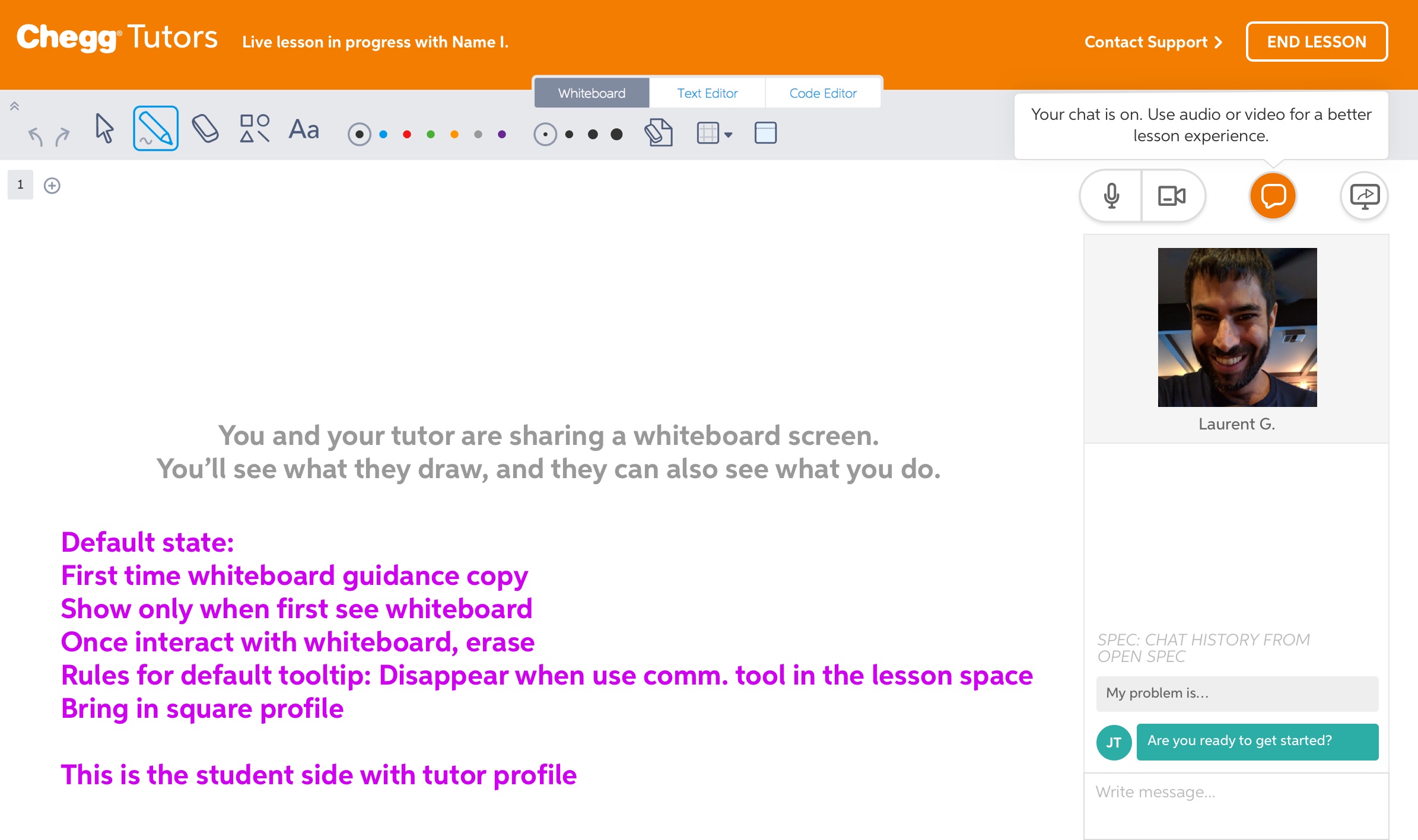Click the 'Live lesson in progress' header text

pyautogui.click(x=375, y=42)
